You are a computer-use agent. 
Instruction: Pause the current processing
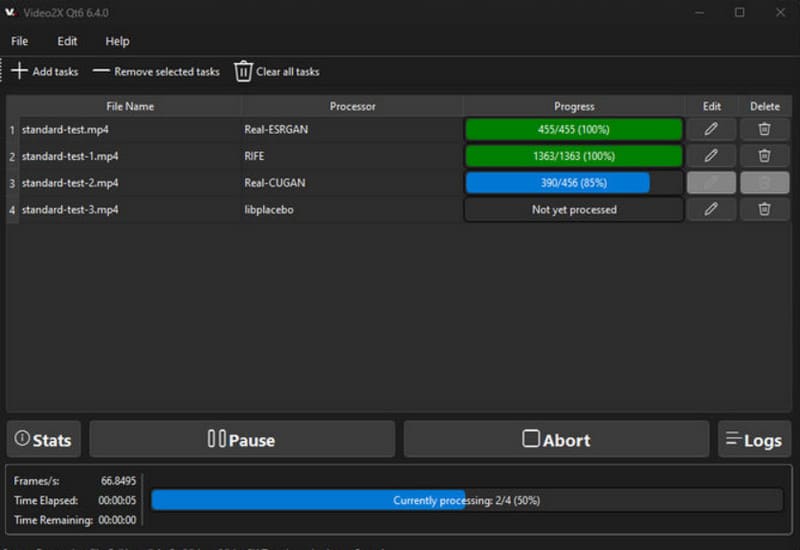[x=242, y=440]
